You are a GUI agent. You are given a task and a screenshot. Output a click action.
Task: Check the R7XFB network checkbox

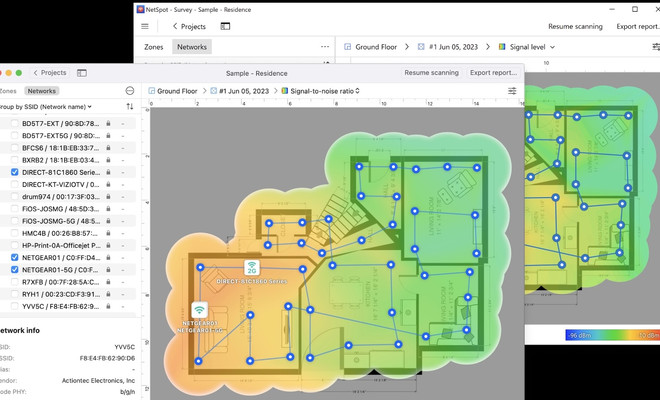tap(15, 282)
